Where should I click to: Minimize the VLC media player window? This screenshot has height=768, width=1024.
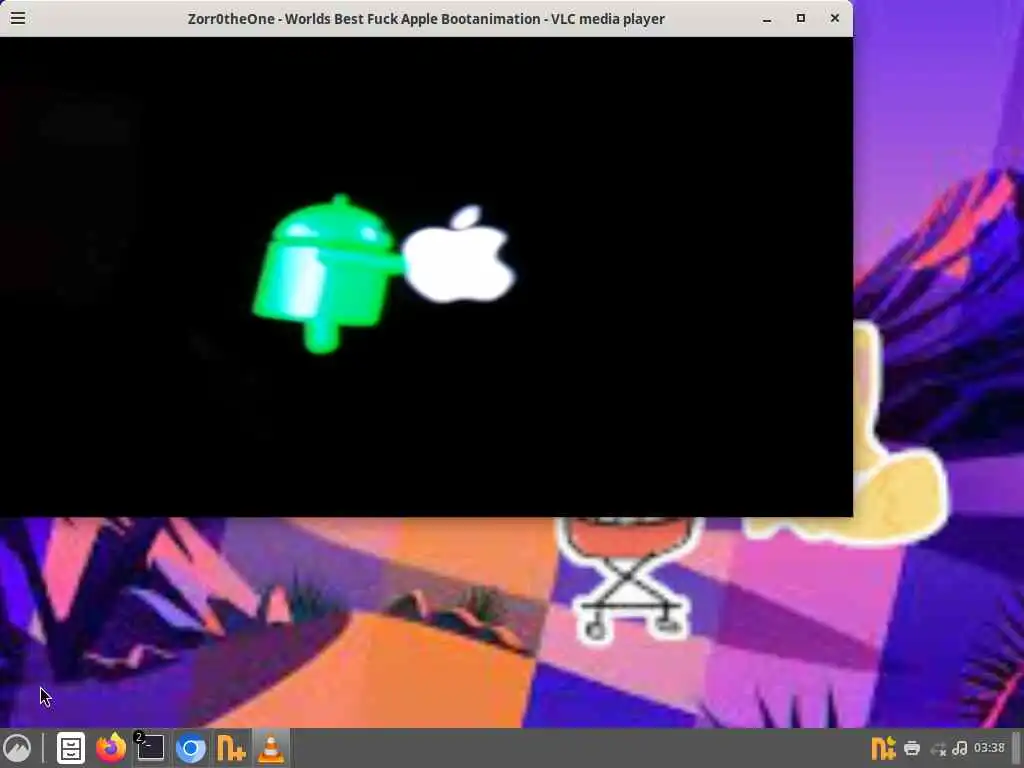(x=767, y=19)
